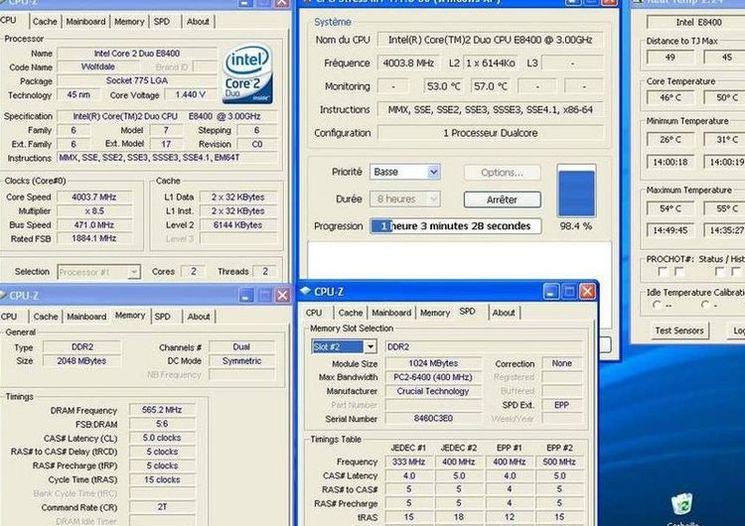Click the Code Name value Wolfdale
Screen dimensions: 745x526
click(x=98, y=67)
